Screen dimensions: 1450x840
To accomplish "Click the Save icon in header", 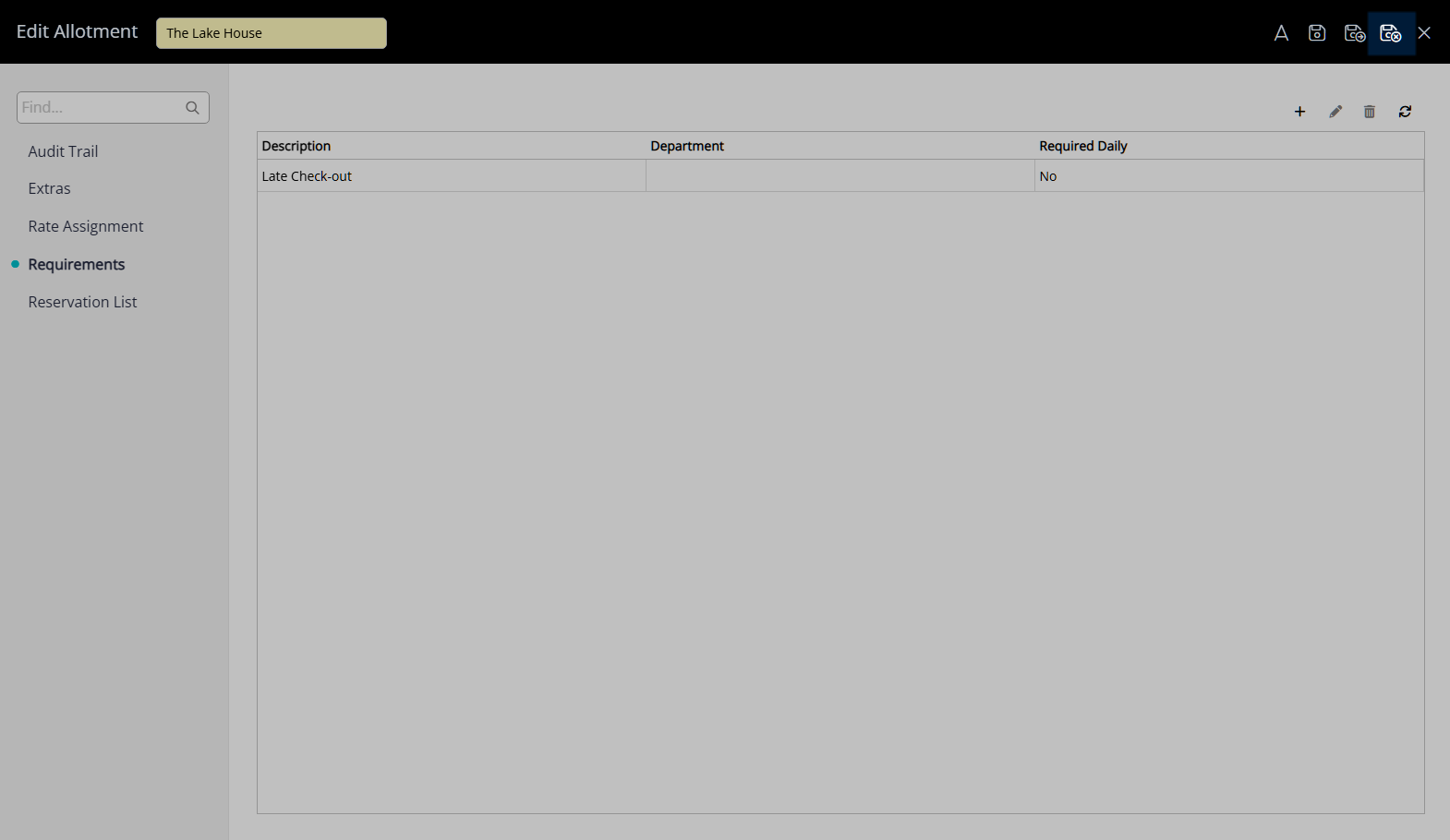I will click(1317, 33).
